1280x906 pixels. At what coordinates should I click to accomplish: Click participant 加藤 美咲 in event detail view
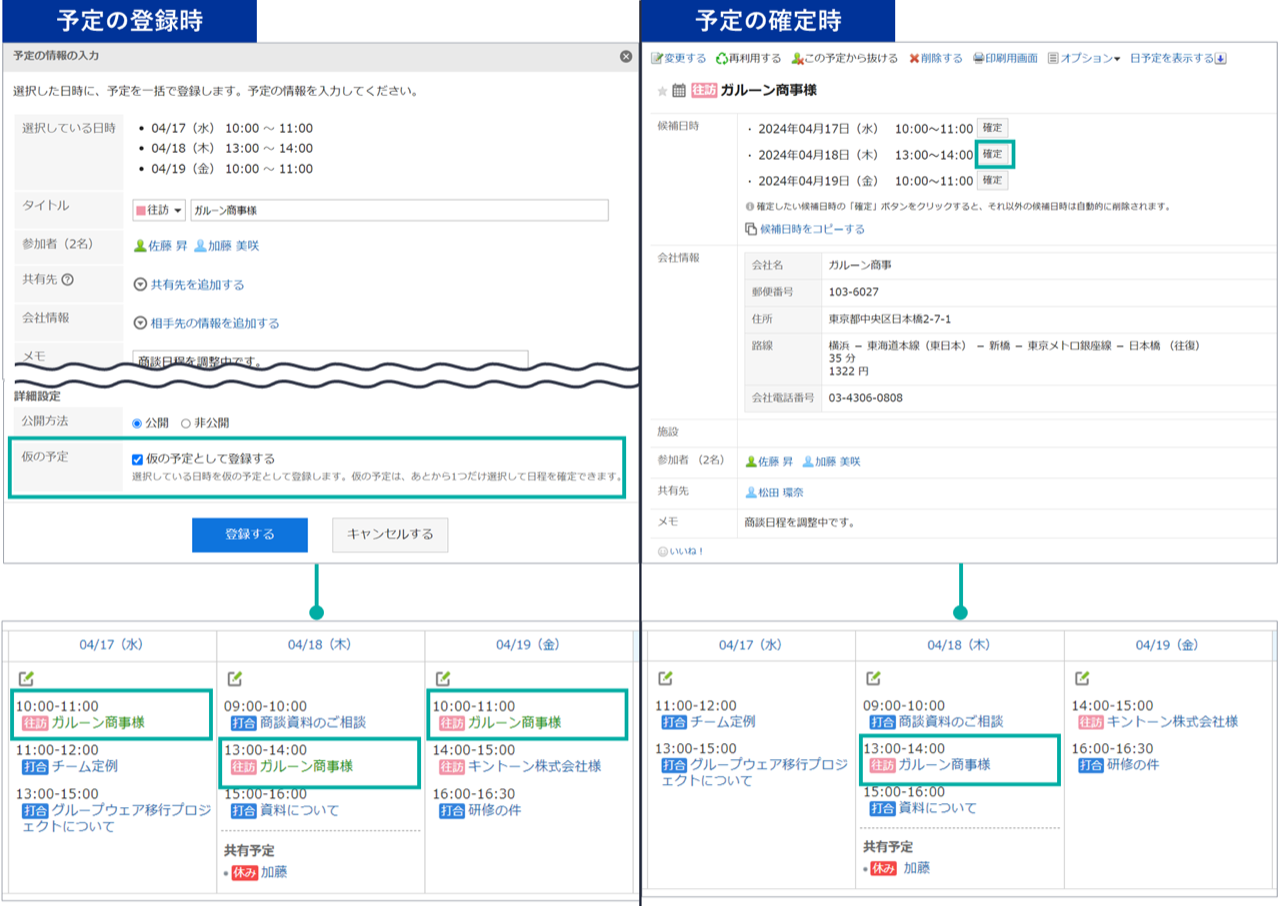click(x=831, y=462)
